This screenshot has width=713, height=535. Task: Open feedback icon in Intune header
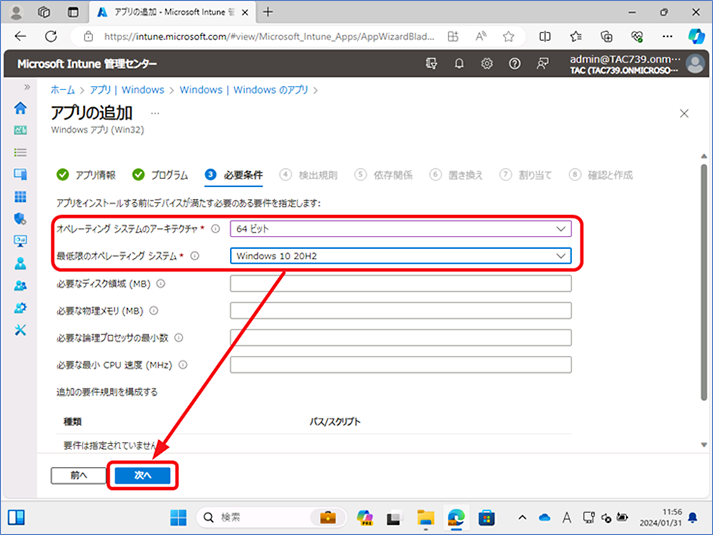pos(542,64)
